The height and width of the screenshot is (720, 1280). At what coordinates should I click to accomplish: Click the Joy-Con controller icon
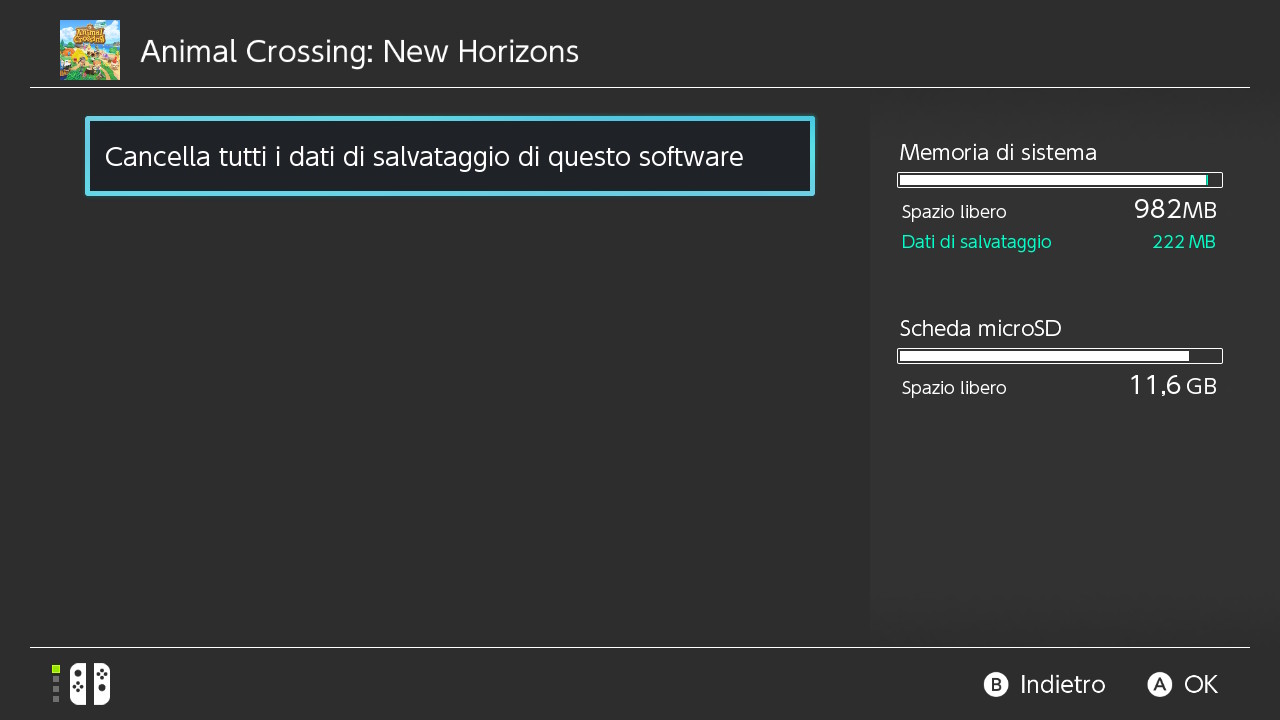pos(90,684)
